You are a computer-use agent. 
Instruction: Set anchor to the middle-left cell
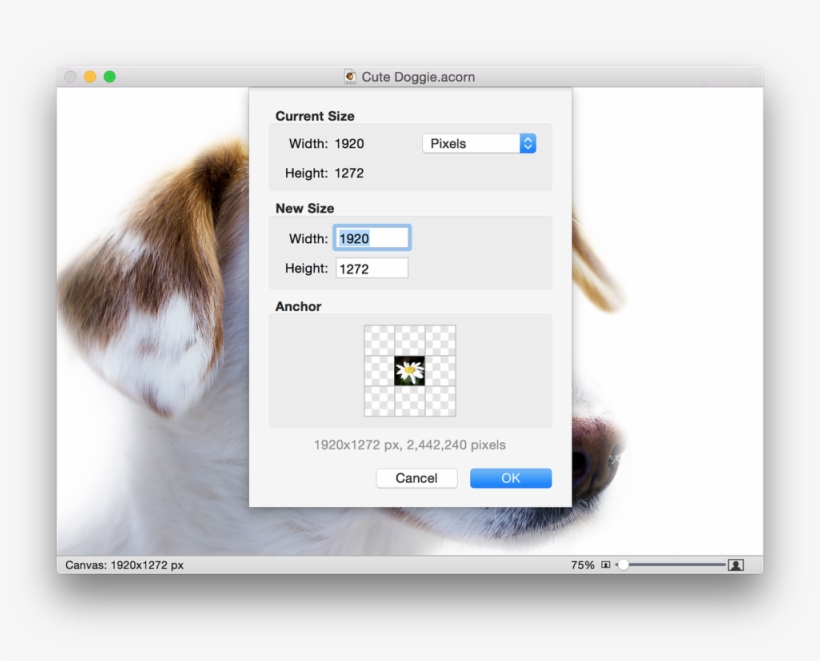[x=379, y=371]
